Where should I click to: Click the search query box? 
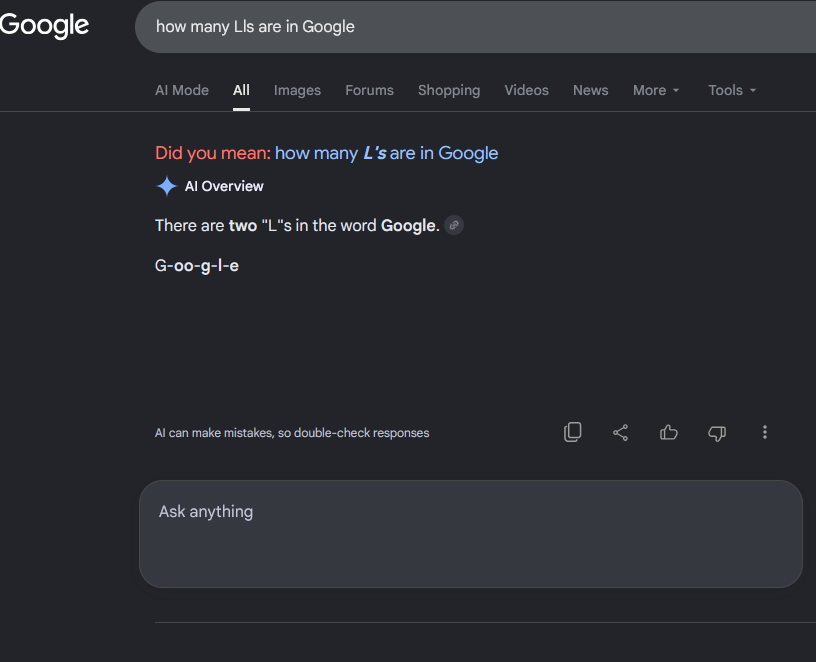(x=475, y=27)
